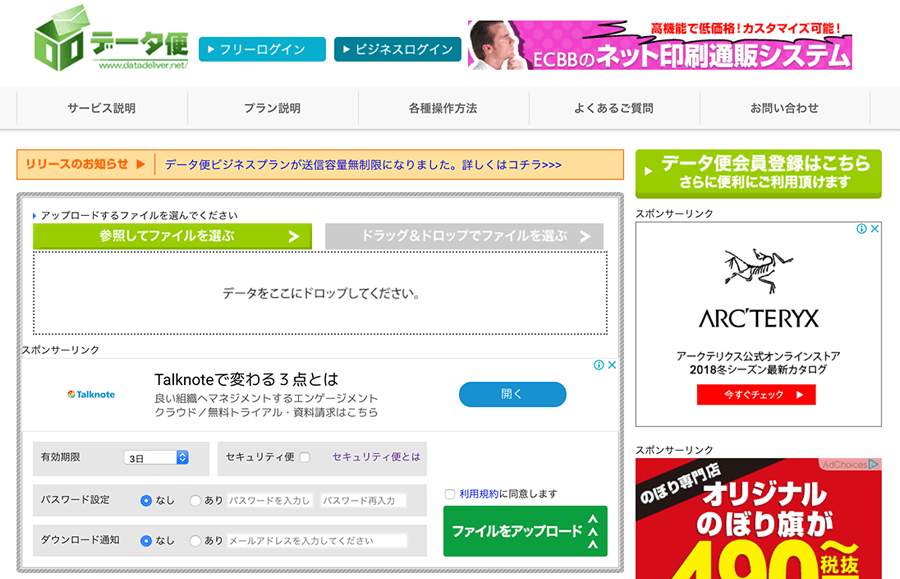Open the 各種操作方法 menu item
The height and width of the screenshot is (579, 900).
point(443,108)
